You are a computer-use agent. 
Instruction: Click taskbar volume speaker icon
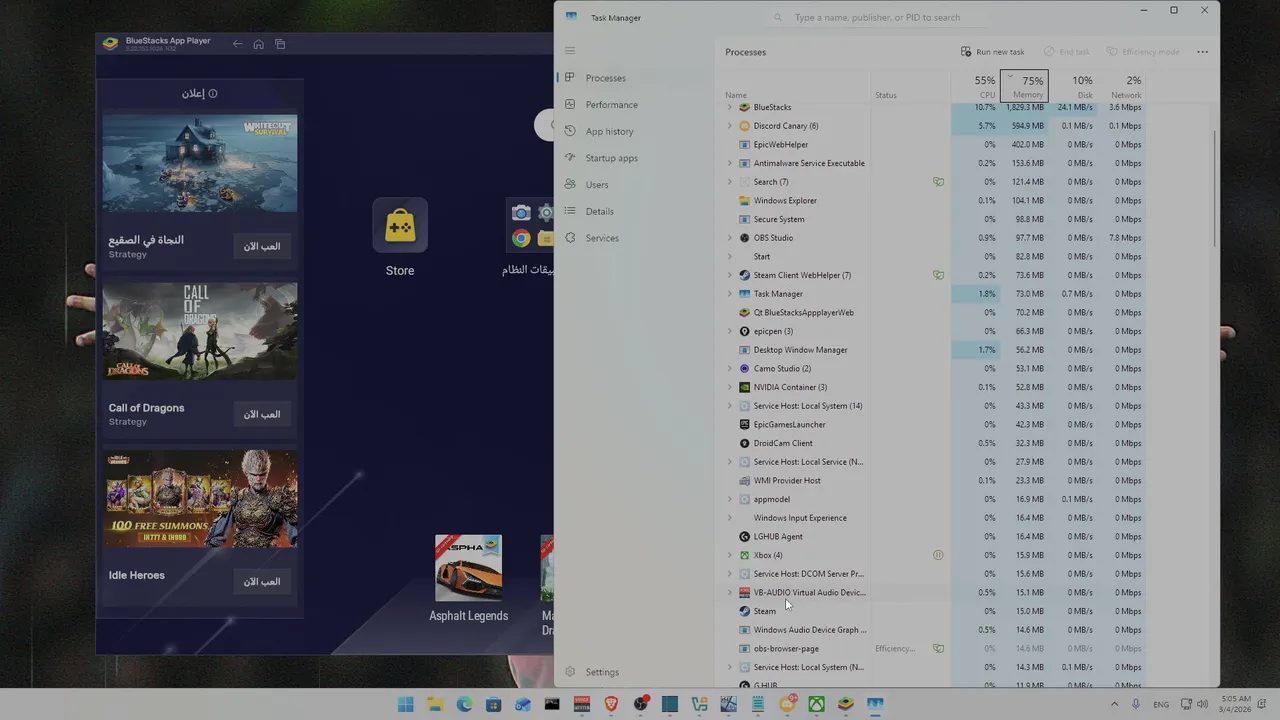click(1202, 704)
